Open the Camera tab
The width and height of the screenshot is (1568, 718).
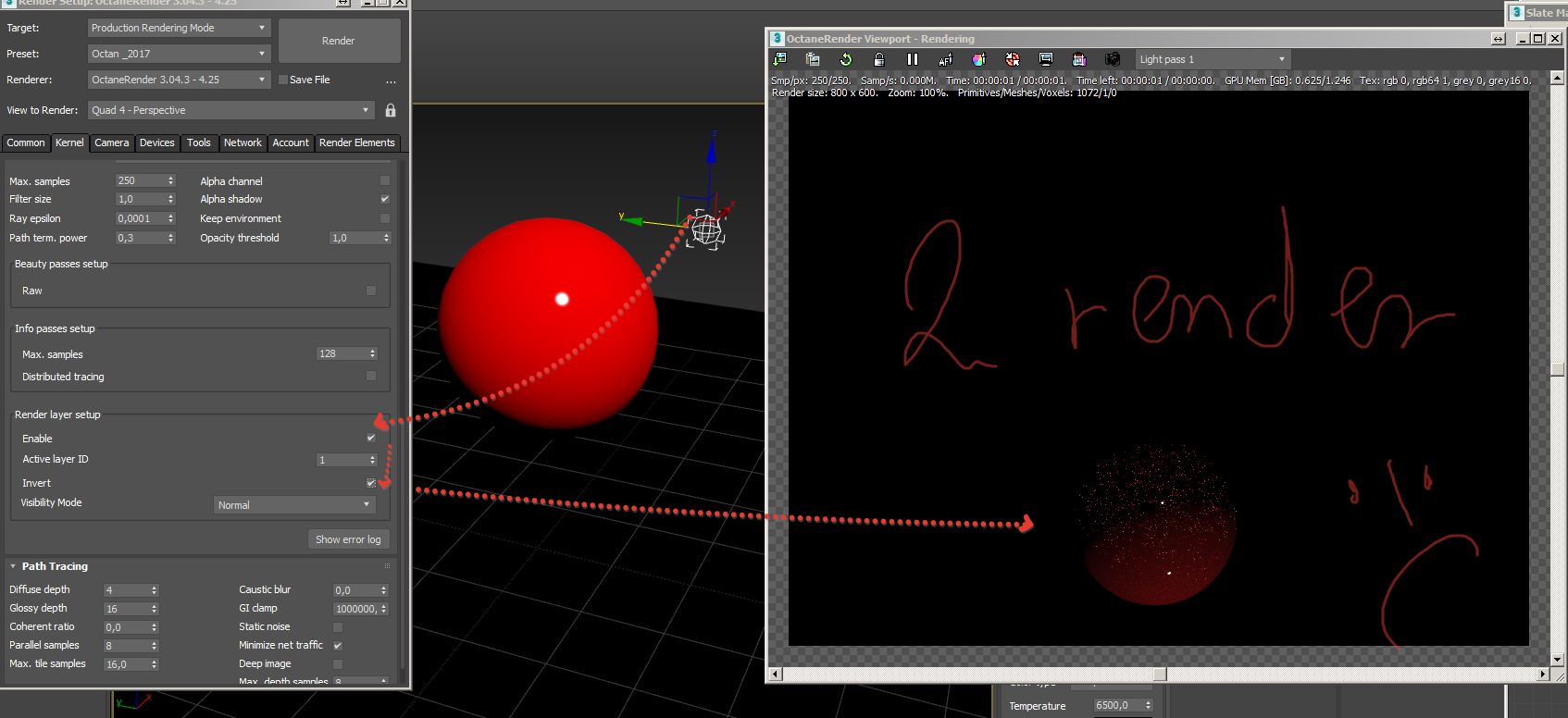point(112,142)
